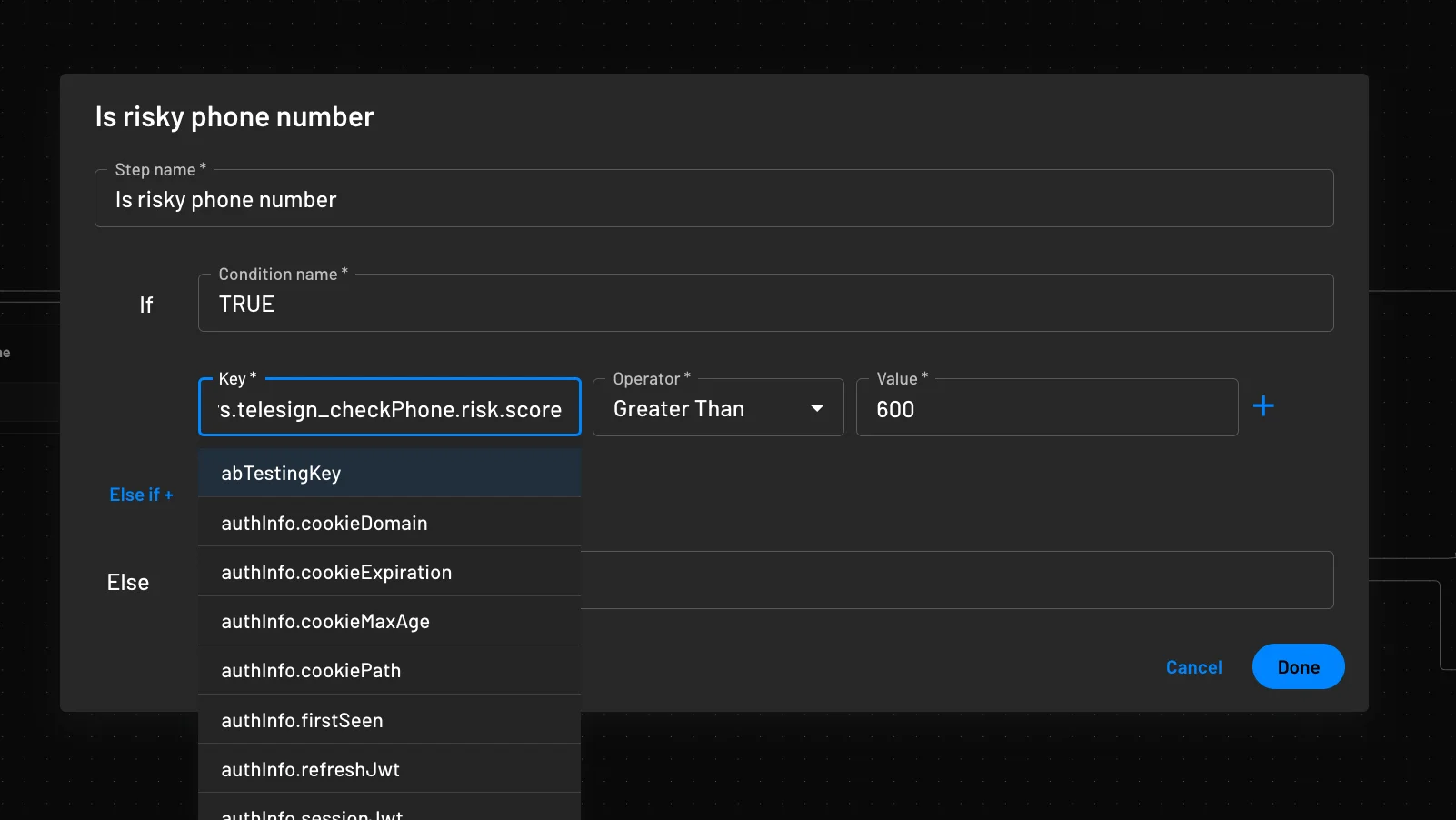Open the Operator dropdown chevron
Image resolution: width=1456 pixels, height=820 pixels.
point(816,408)
